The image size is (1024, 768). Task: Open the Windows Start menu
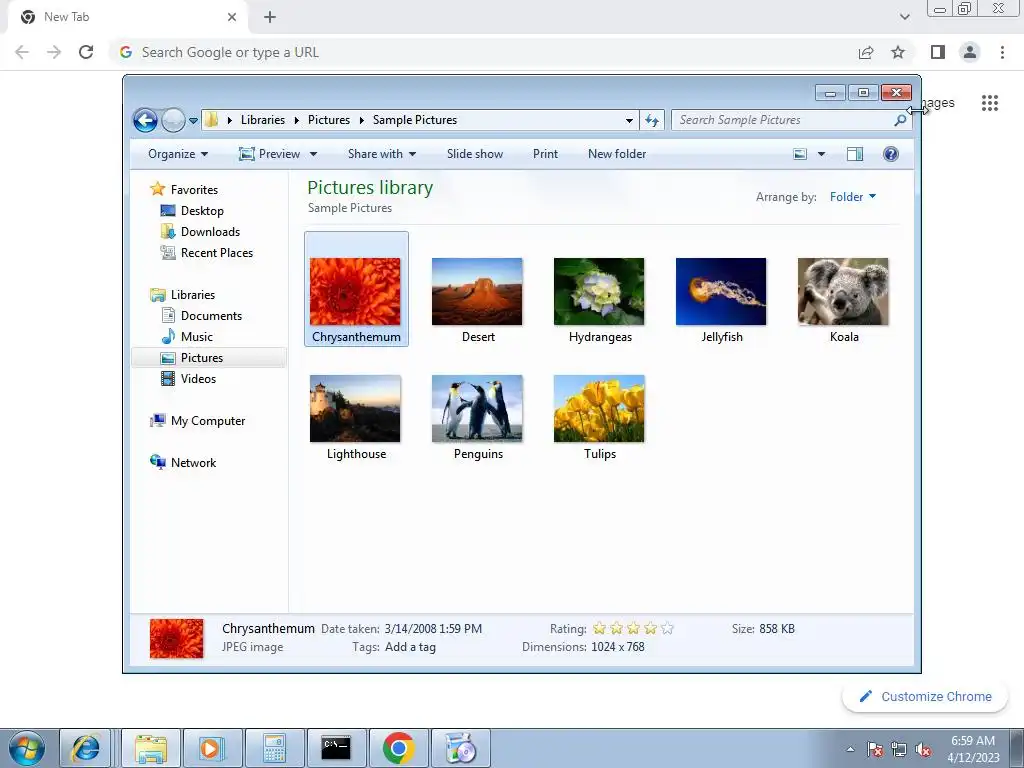pos(27,748)
